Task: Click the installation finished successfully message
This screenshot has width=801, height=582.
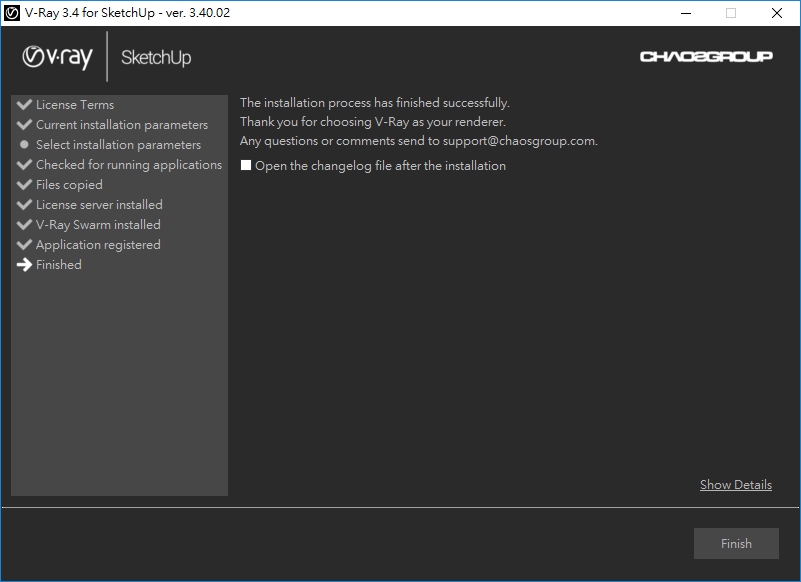Action: point(374,103)
